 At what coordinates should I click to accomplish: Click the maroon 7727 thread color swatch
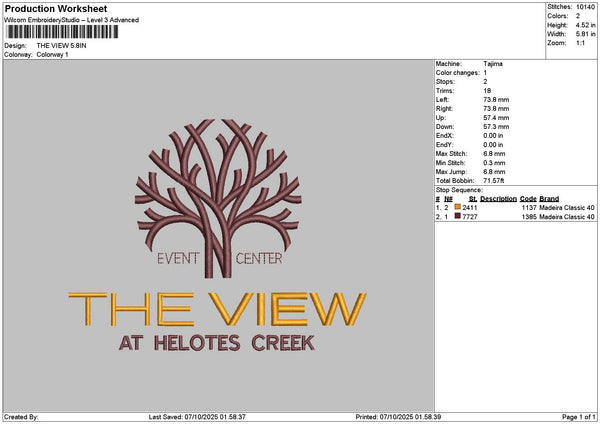[457, 216]
